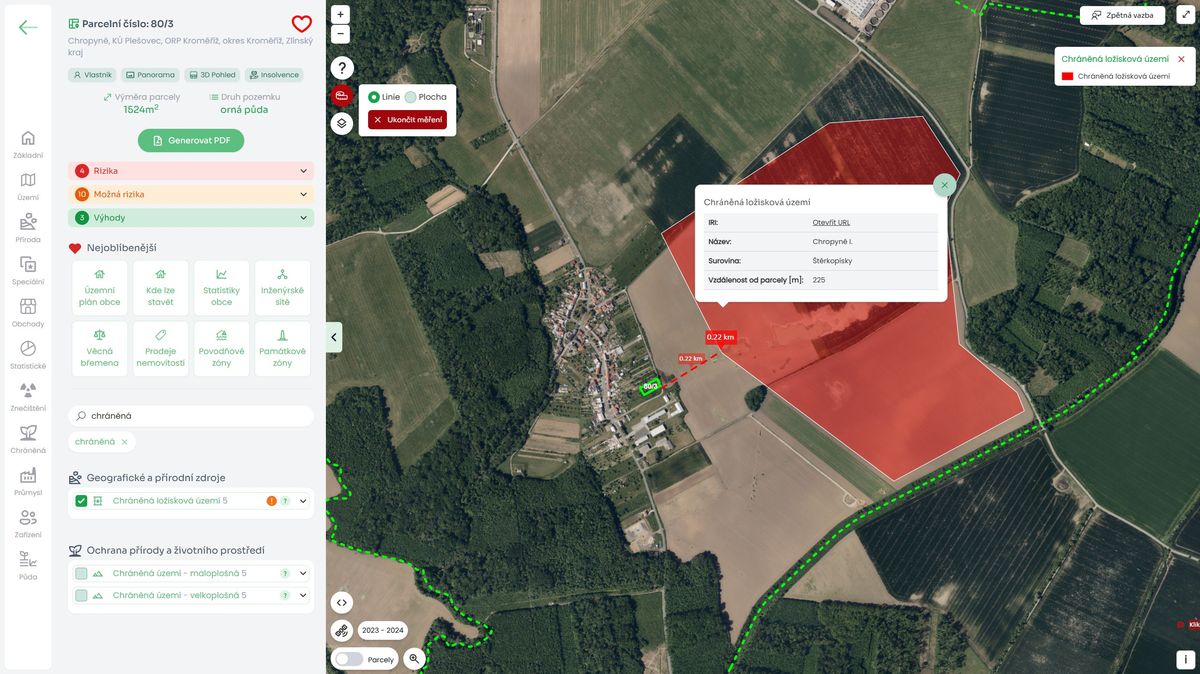
Task: Open Památkové zóny tile
Action: pyautogui.click(x=283, y=349)
